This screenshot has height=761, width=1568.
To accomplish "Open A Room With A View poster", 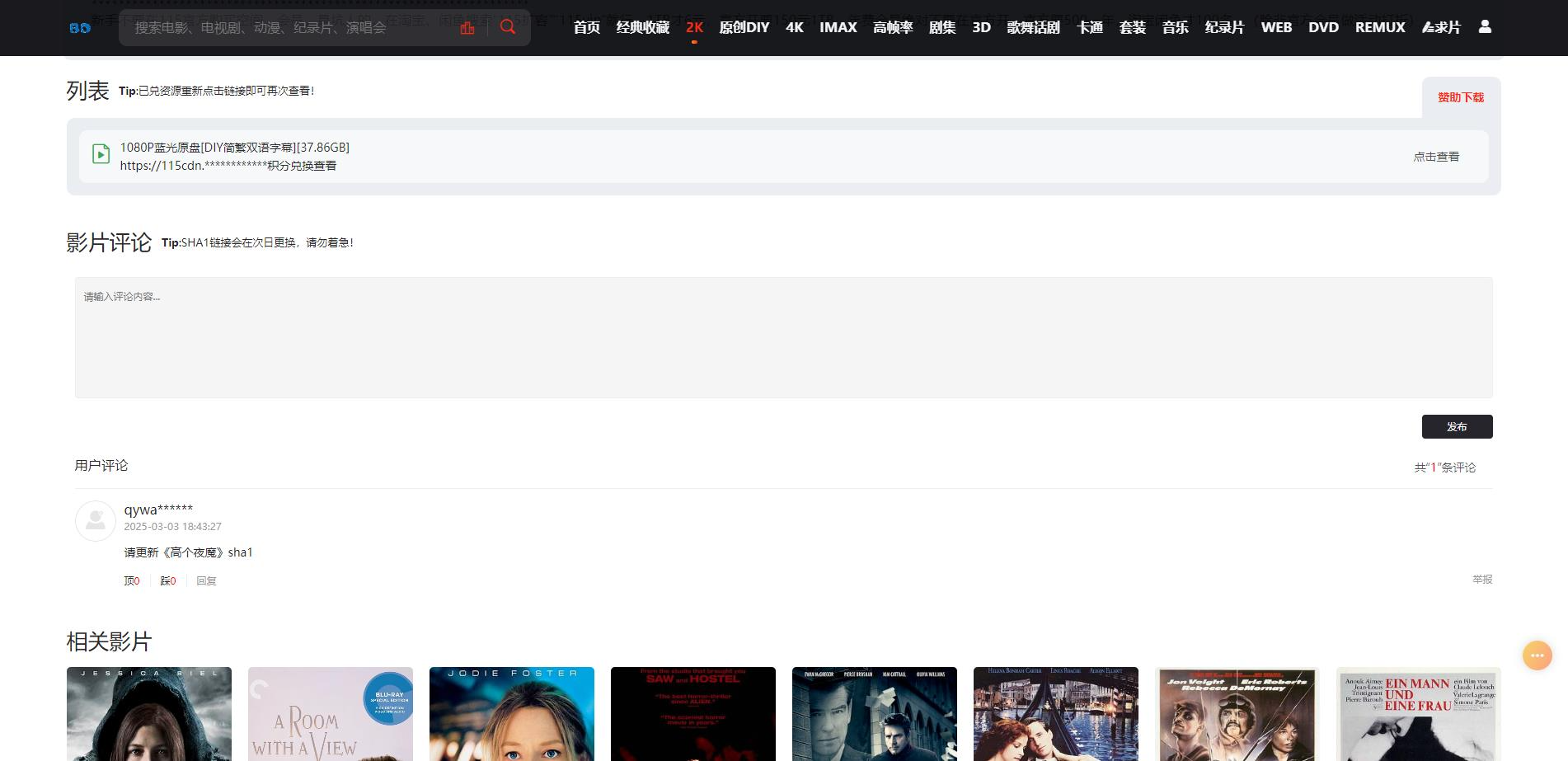I will pyautogui.click(x=331, y=714).
